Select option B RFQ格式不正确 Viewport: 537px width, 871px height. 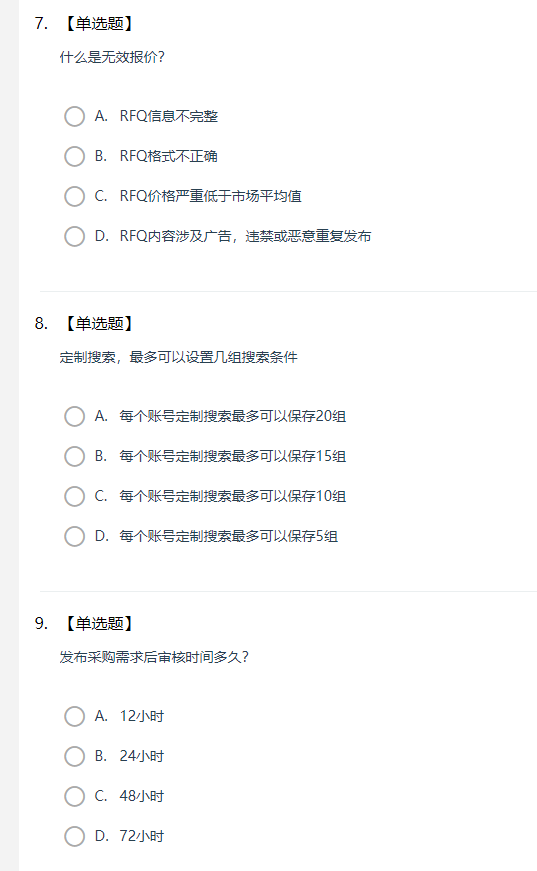pos(74,157)
